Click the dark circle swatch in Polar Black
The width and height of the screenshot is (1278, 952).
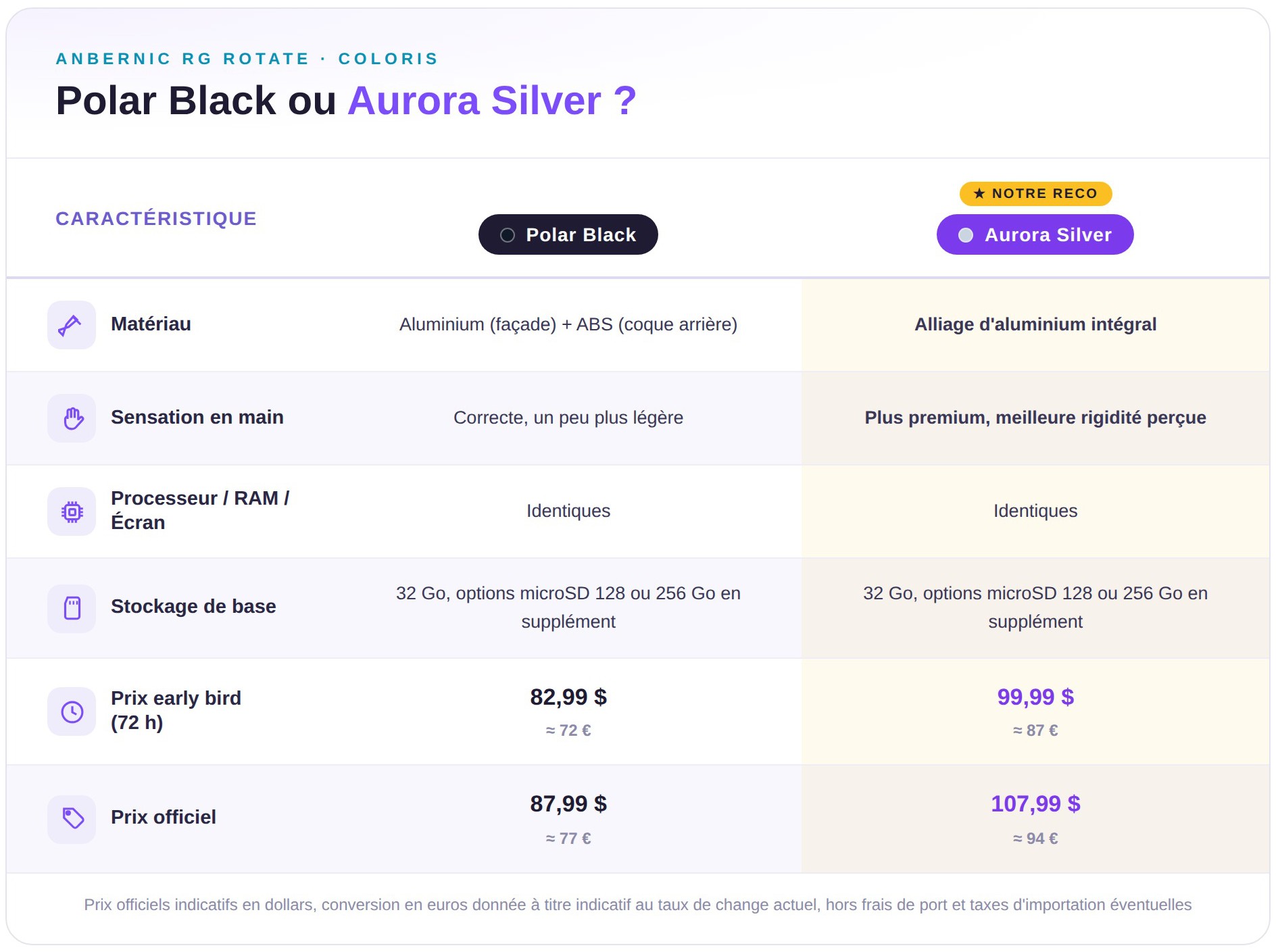click(x=508, y=235)
